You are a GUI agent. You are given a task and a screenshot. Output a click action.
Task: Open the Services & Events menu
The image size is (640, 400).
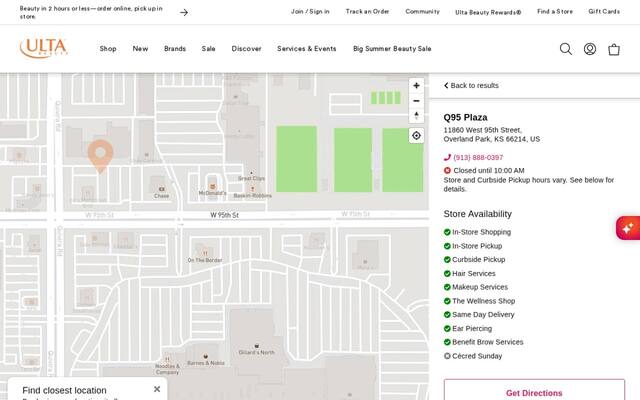pos(307,49)
